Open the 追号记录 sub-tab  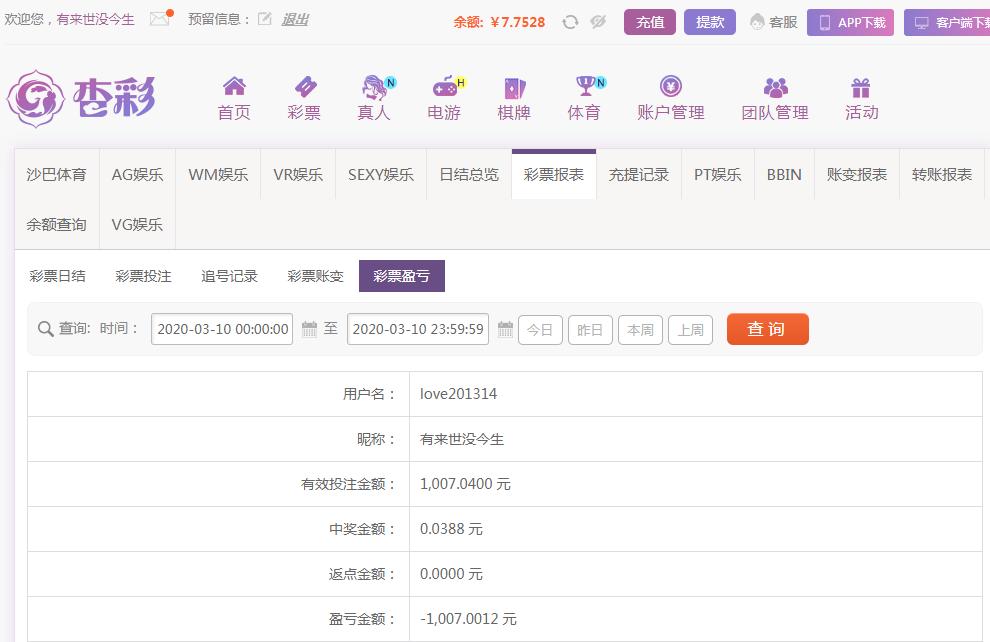(229, 276)
